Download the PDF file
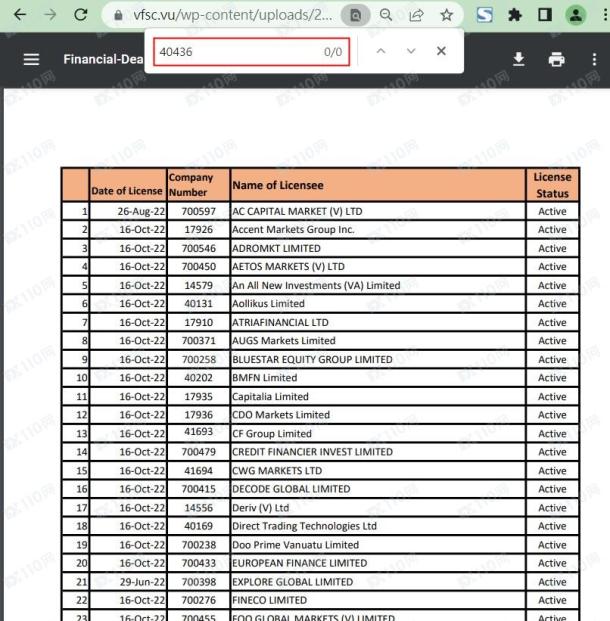 518,59
